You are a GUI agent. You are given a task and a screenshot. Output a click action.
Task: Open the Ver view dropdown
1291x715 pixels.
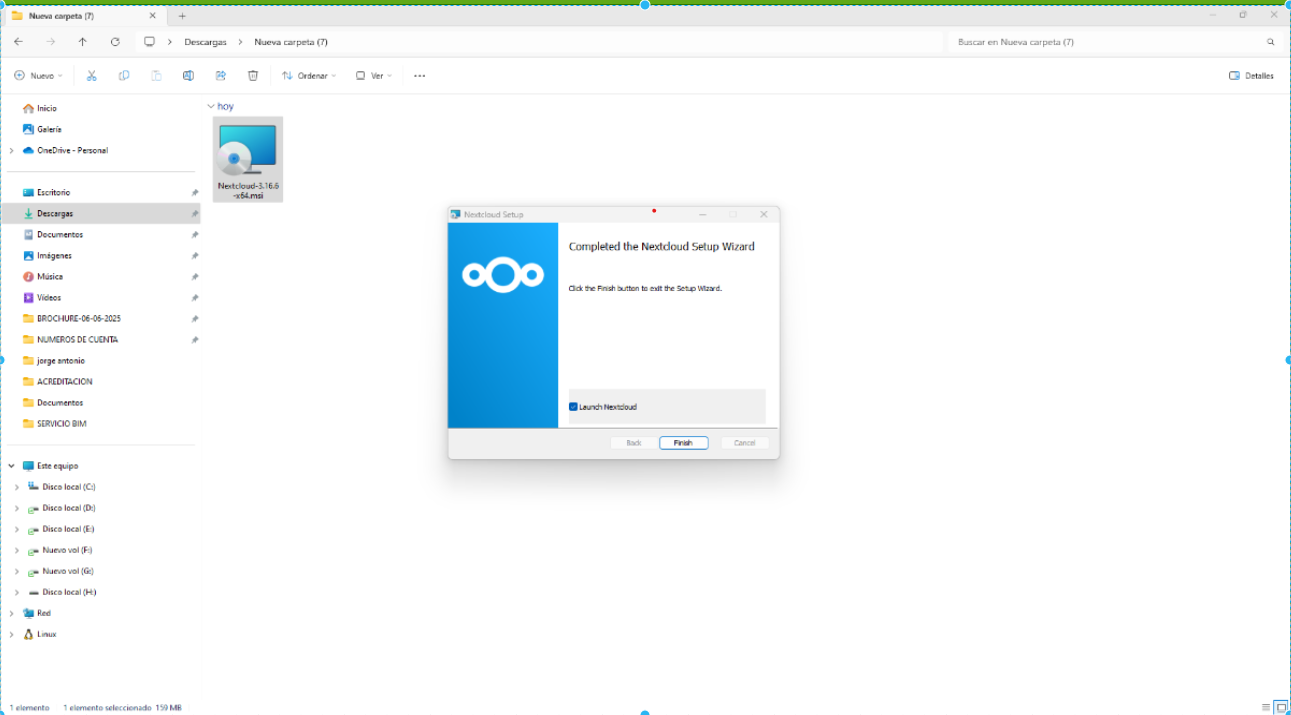[x=374, y=76]
